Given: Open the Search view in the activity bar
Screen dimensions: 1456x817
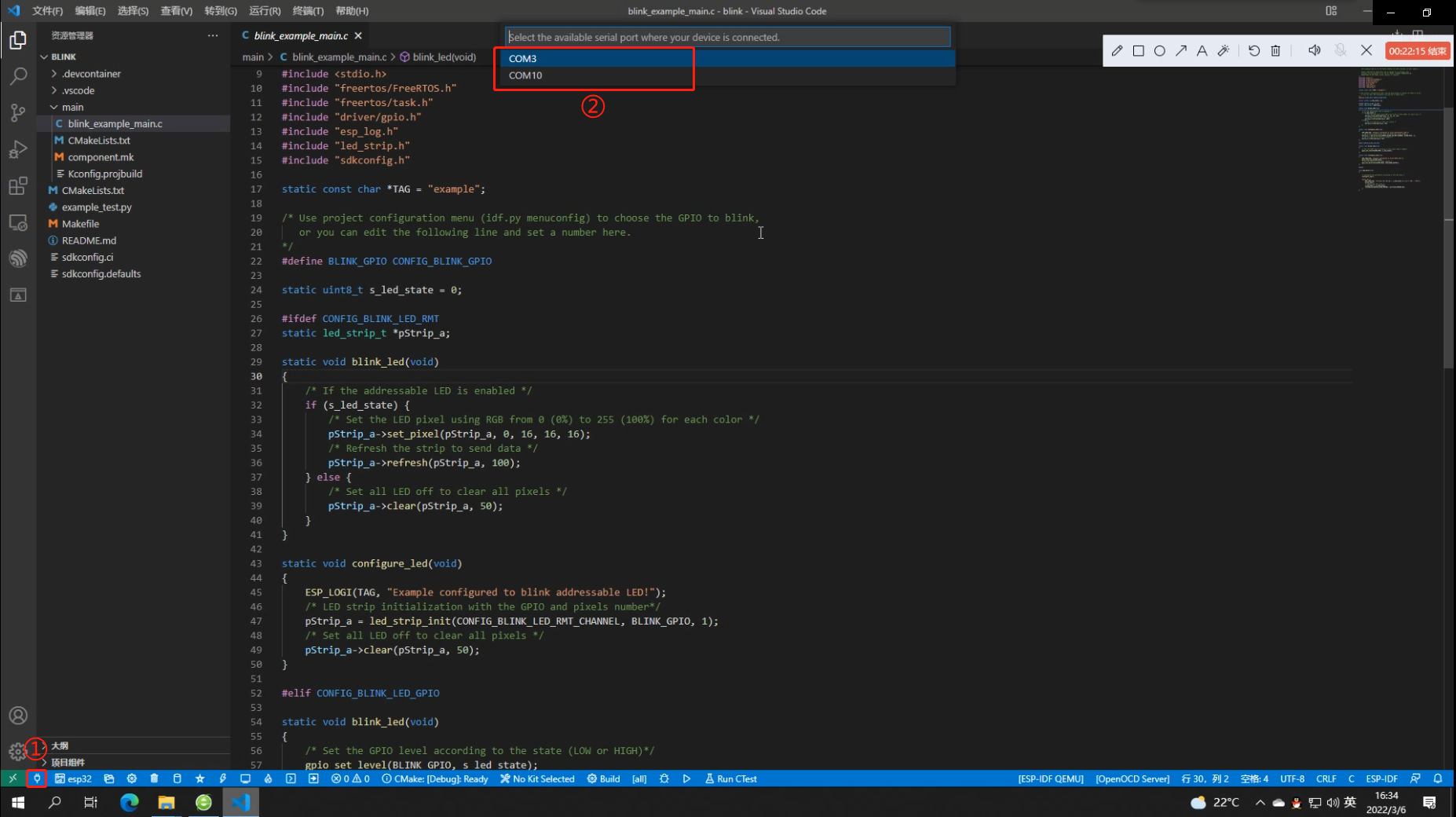Looking at the screenshot, I should (18, 76).
